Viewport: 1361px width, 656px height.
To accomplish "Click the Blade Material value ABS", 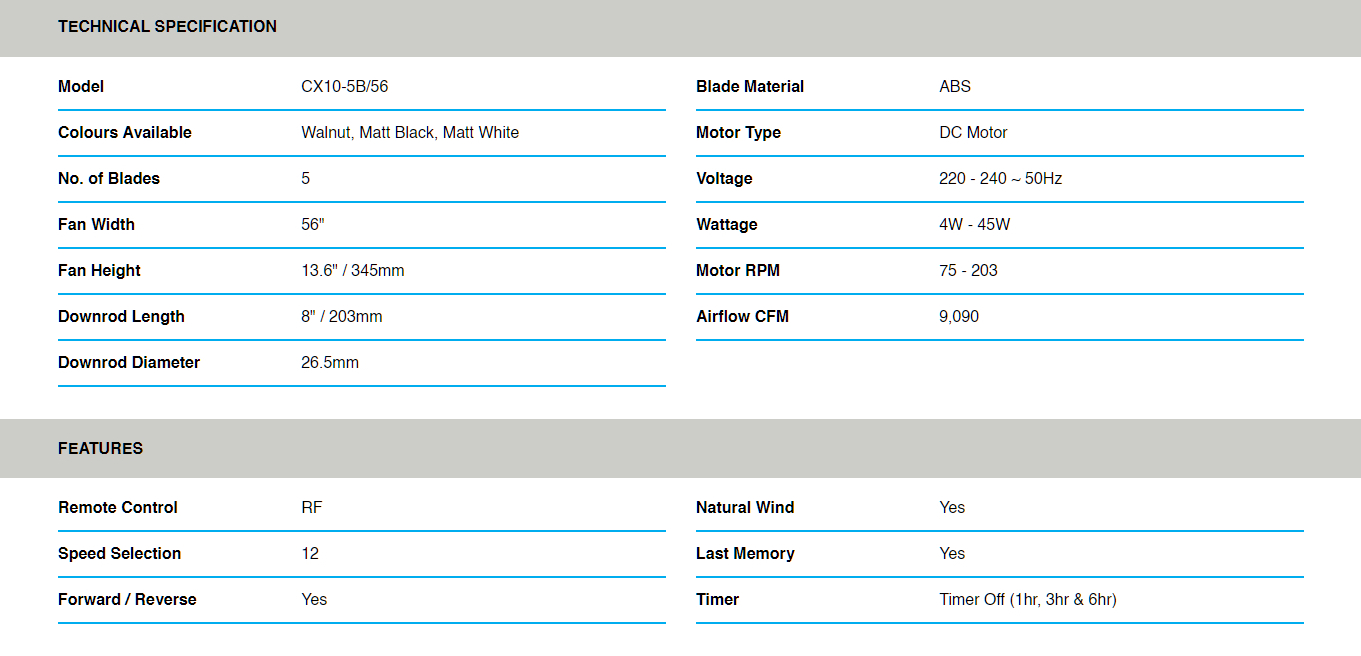I will pyautogui.click(x=955, y=87).
